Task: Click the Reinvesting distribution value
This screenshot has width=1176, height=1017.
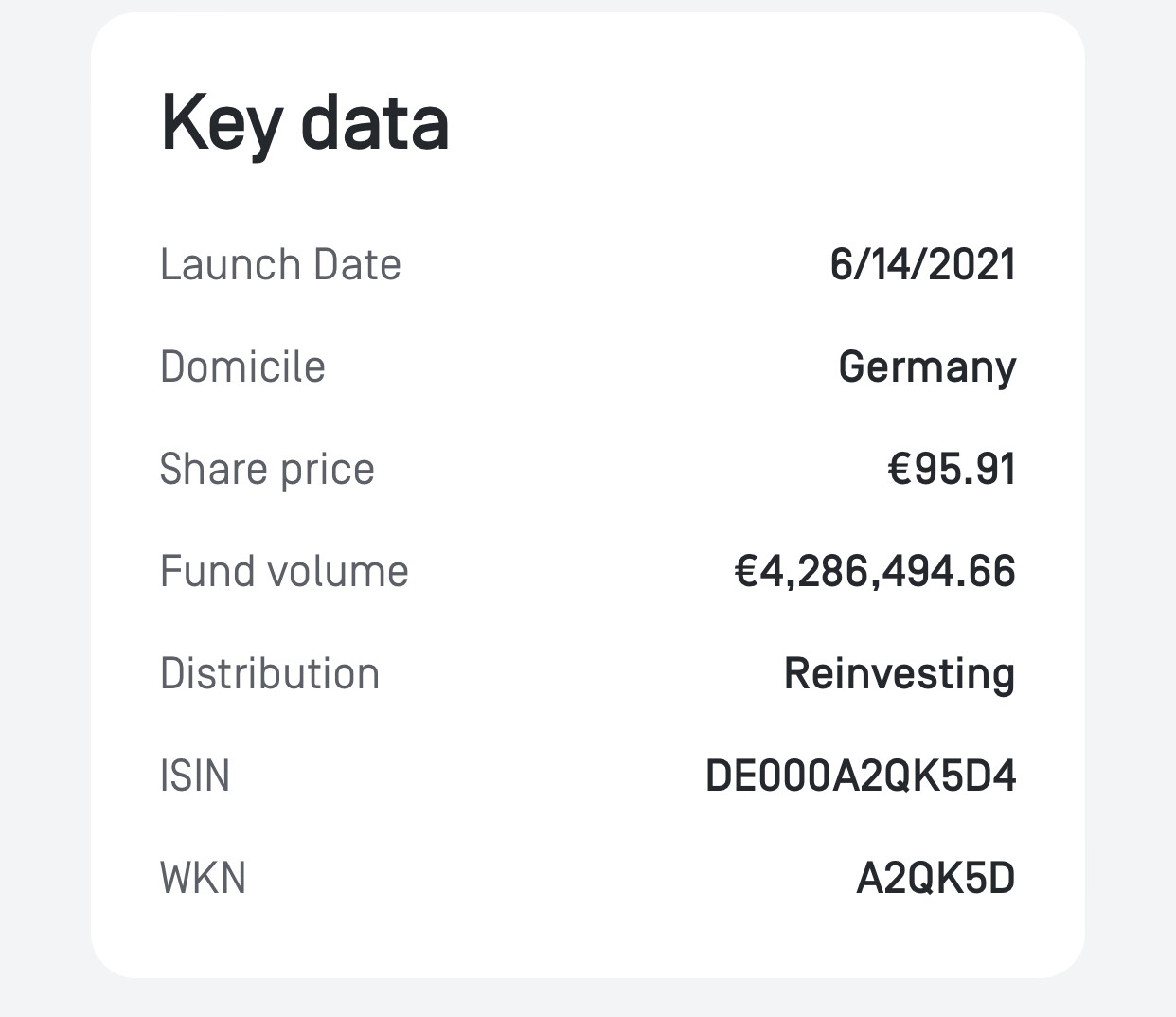Action: (x=900, y=675)
